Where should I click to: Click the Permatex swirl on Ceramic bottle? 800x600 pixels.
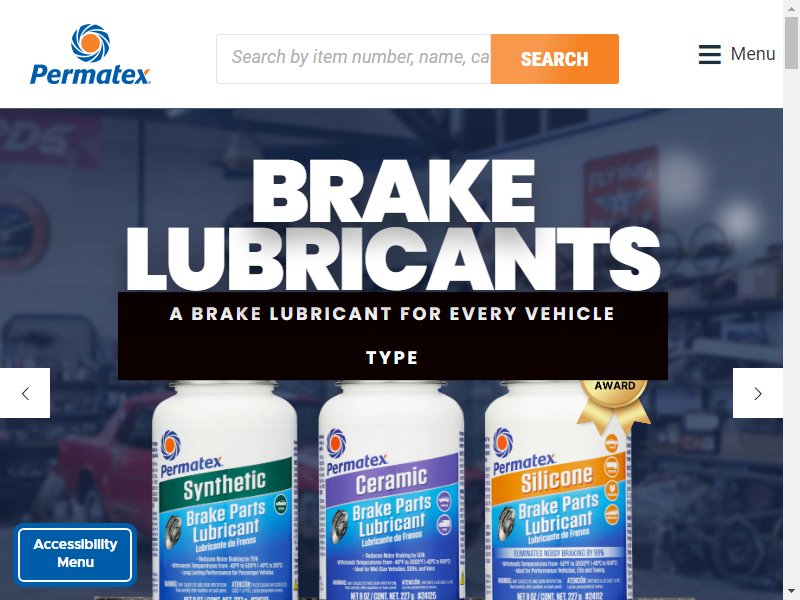pyautogui.click(x=336, y=442)
